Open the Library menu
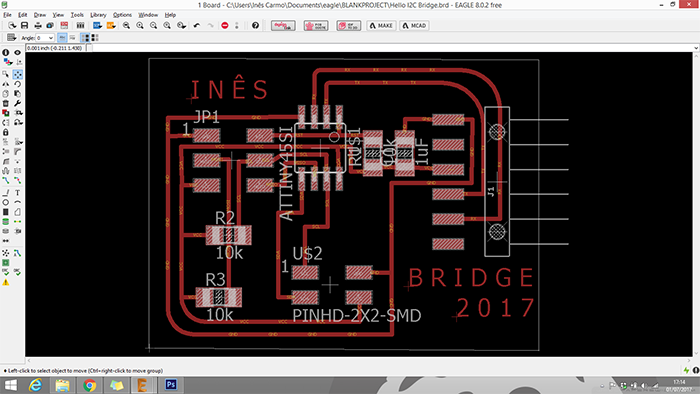Viewport: 700px width, 394px height. click(98, 15)
